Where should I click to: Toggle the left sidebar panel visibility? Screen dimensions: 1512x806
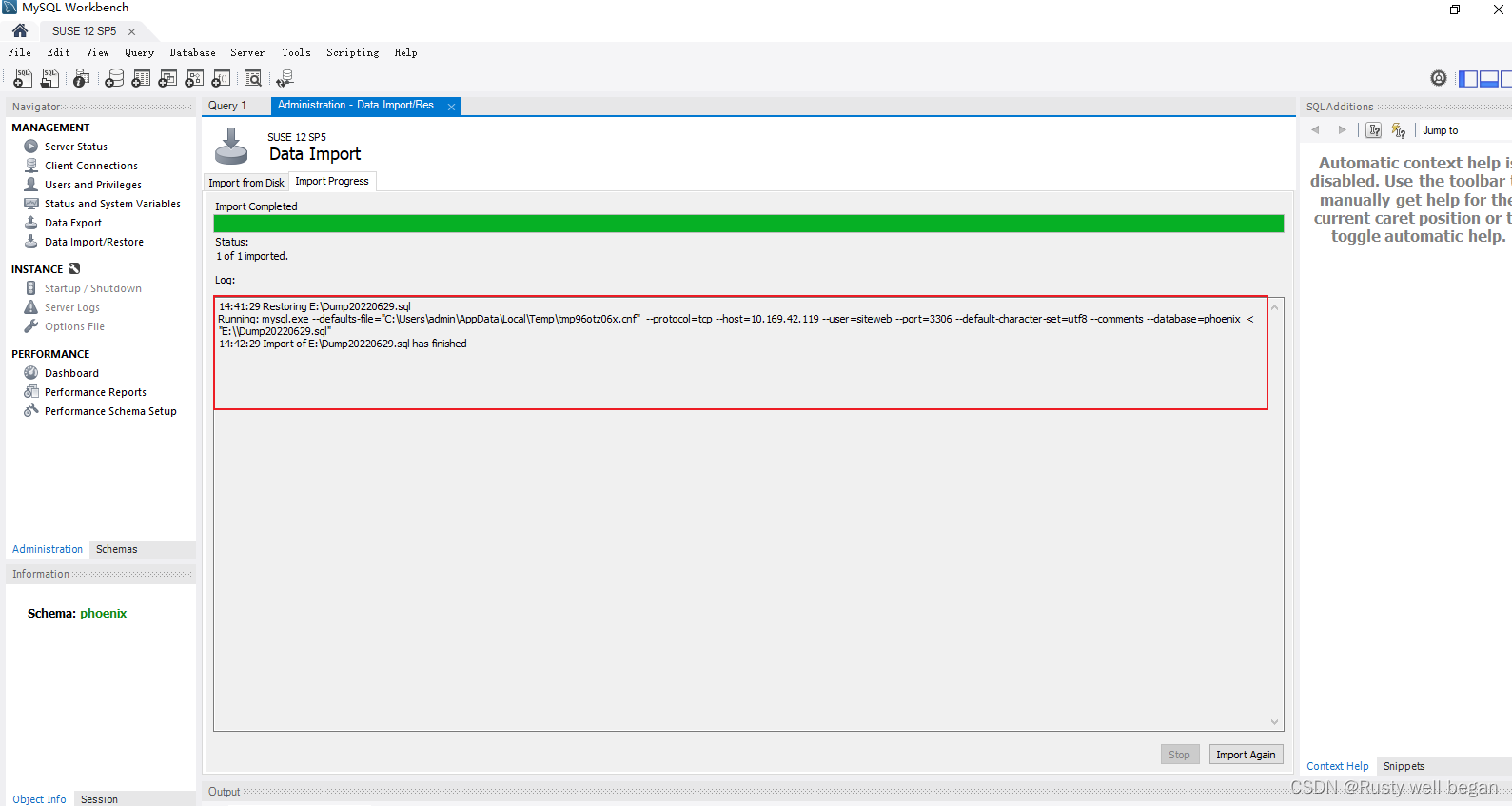click(1468, 78)
